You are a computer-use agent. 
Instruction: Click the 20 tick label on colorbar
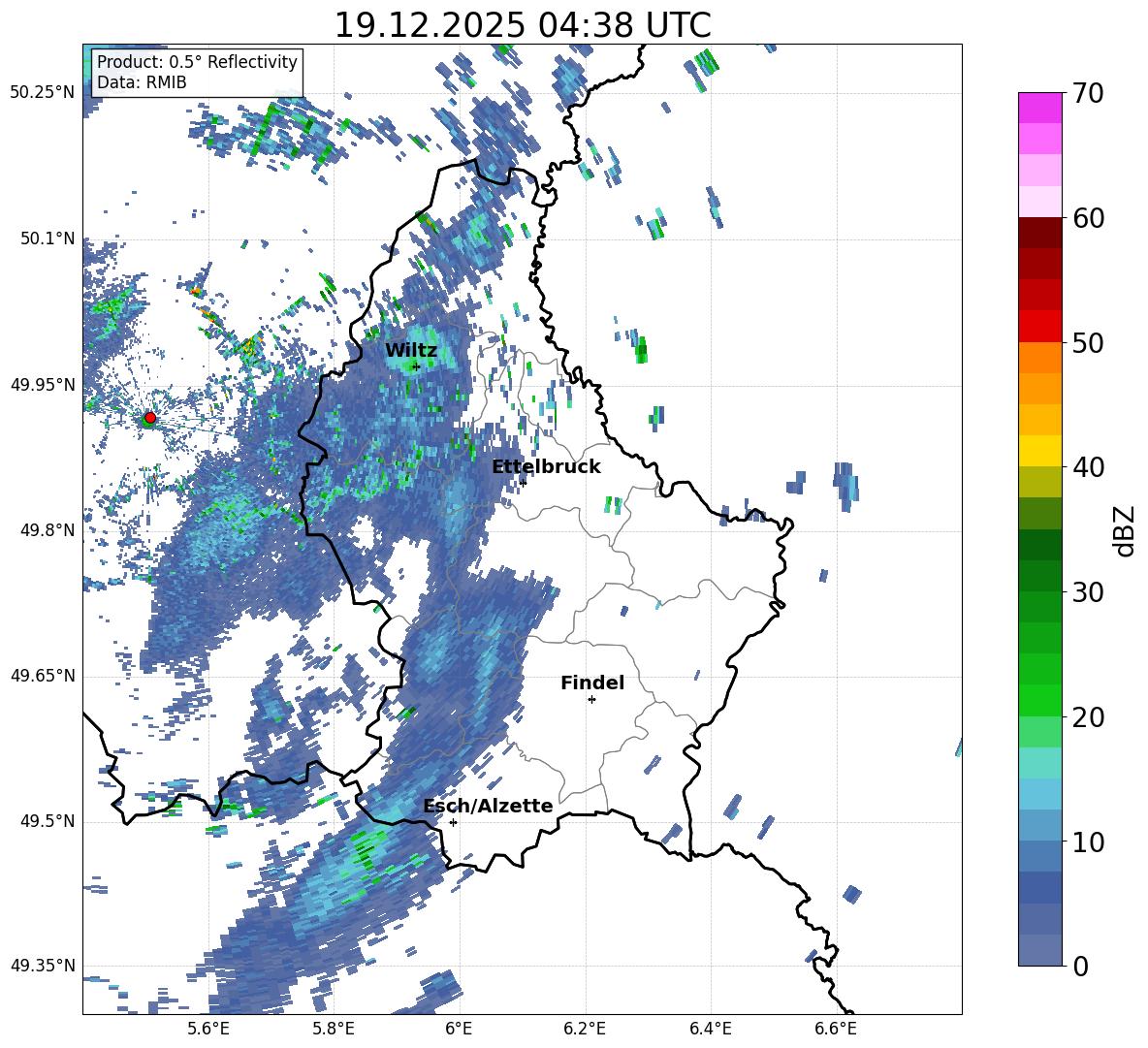[1088, 717]
